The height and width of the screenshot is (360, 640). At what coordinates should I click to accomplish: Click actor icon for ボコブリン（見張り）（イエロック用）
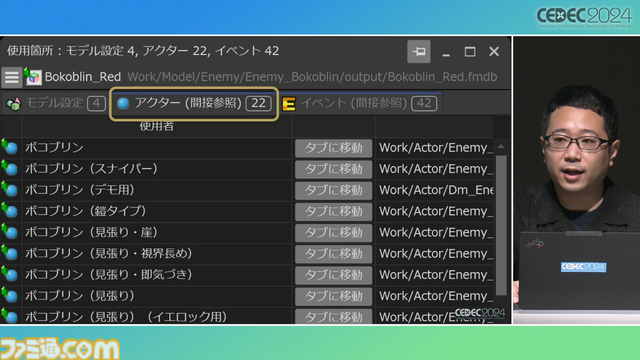tap(10, 316)
